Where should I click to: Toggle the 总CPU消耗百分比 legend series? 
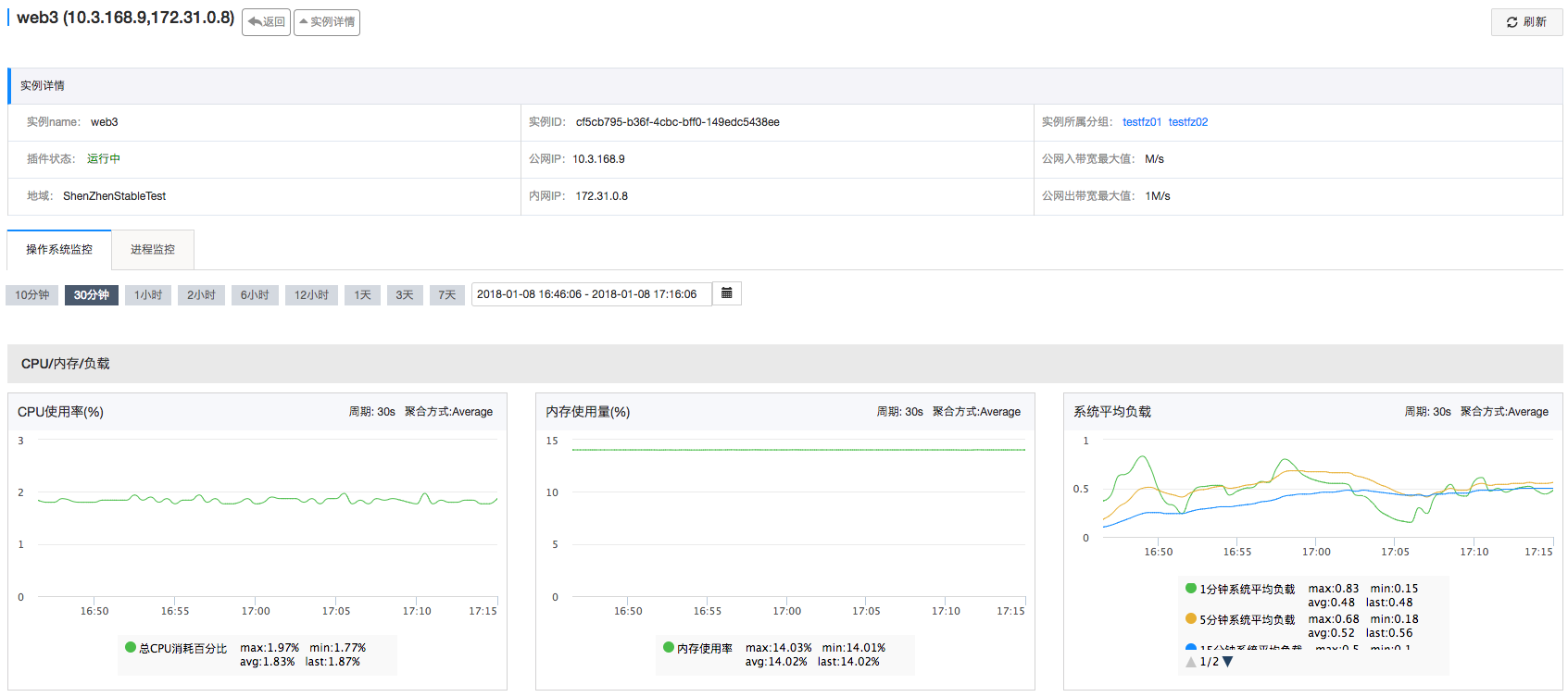(x=176, y=648)
